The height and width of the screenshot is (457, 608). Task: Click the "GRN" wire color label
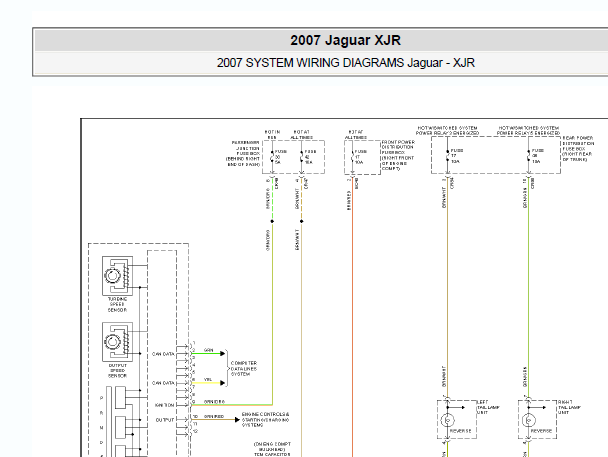point(209,350)
